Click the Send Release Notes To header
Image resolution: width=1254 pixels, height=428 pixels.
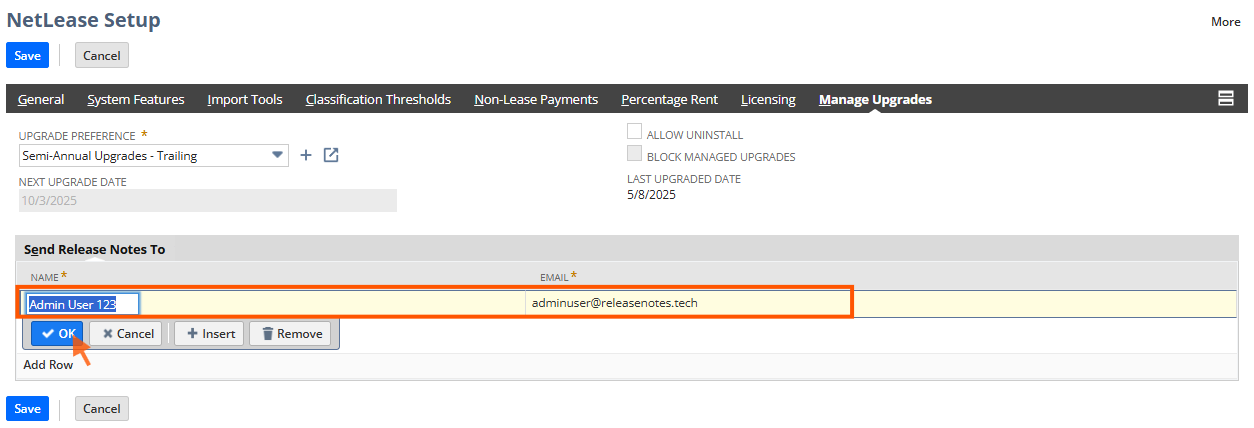click(x=94, y=249)
